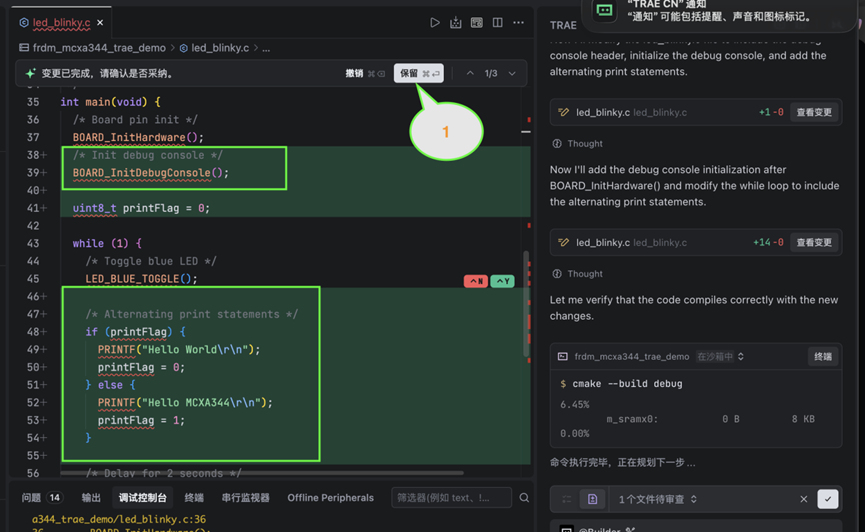Split the editor with the layout icon
Screen dimensions: 865x532
498,23
